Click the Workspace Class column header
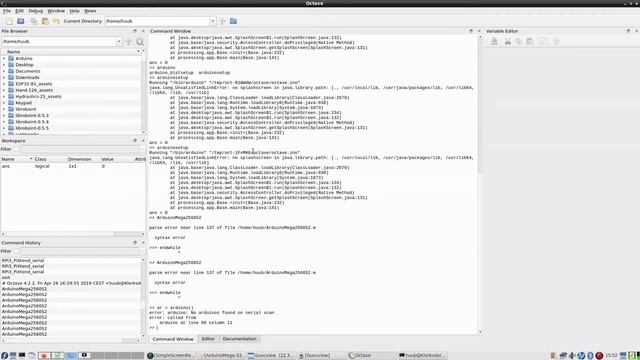The image size is (640, 360). (49, 159)
